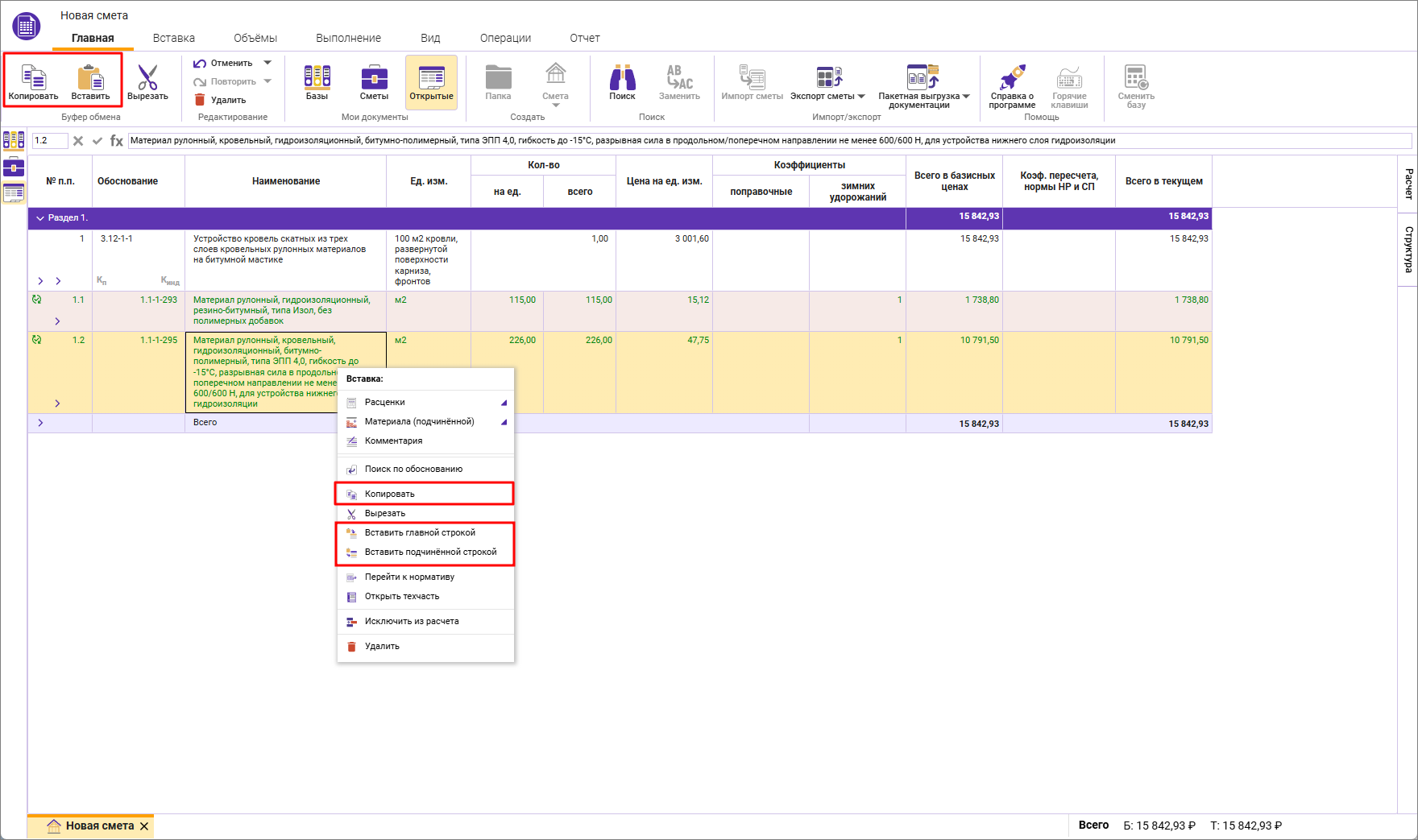Switch to the Объёмы ribbon tab
The width and height of the screenshot is (1418, 840).
[255, 38]
